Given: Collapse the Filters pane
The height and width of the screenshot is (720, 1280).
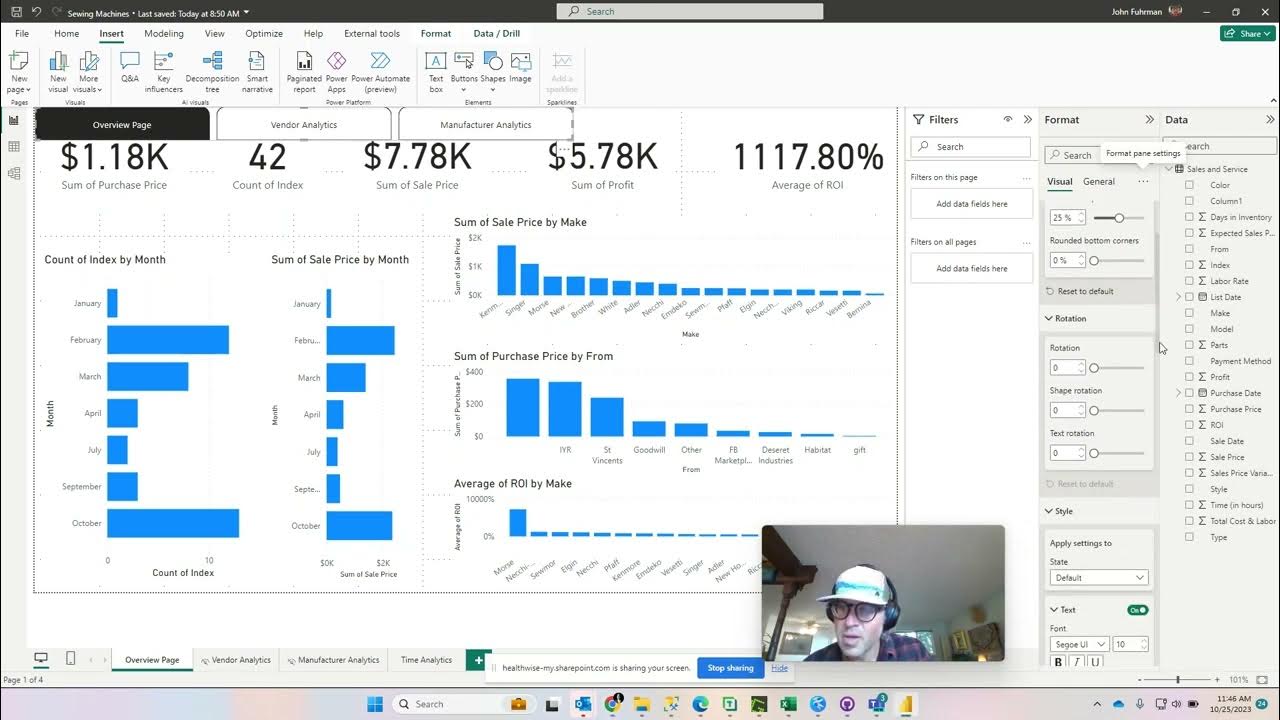Looking at the screenshot, I should [x=1027, y=120].
